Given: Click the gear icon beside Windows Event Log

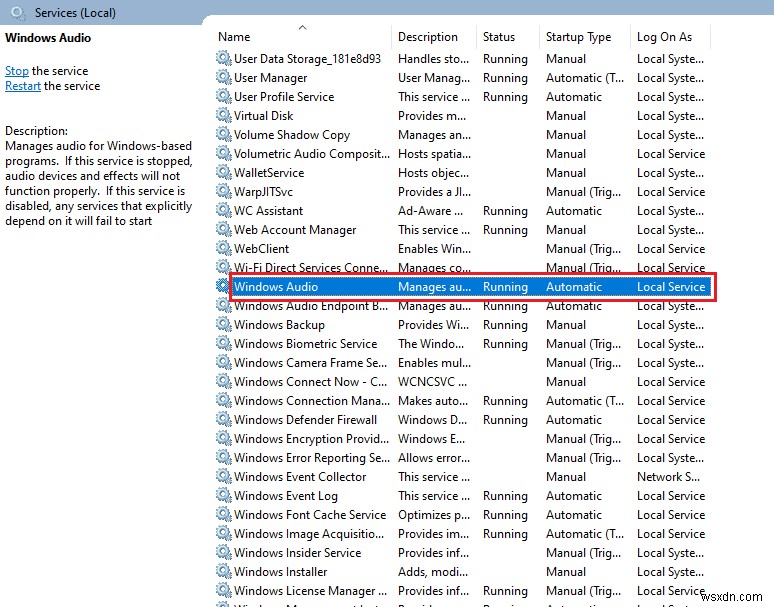Looking at the screenshot, I should 224,495.
